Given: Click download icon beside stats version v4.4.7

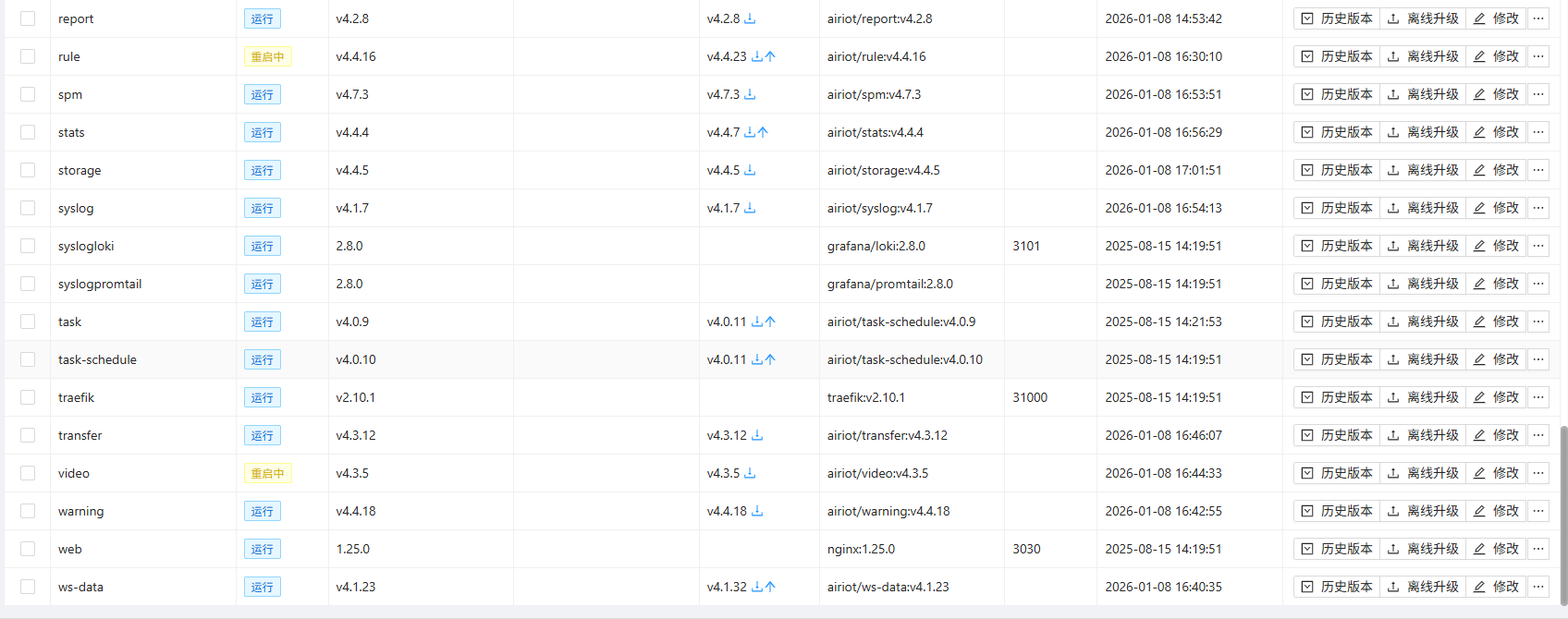Looking at the screenshot, I should pyautogui.click(x=750, y=132).
